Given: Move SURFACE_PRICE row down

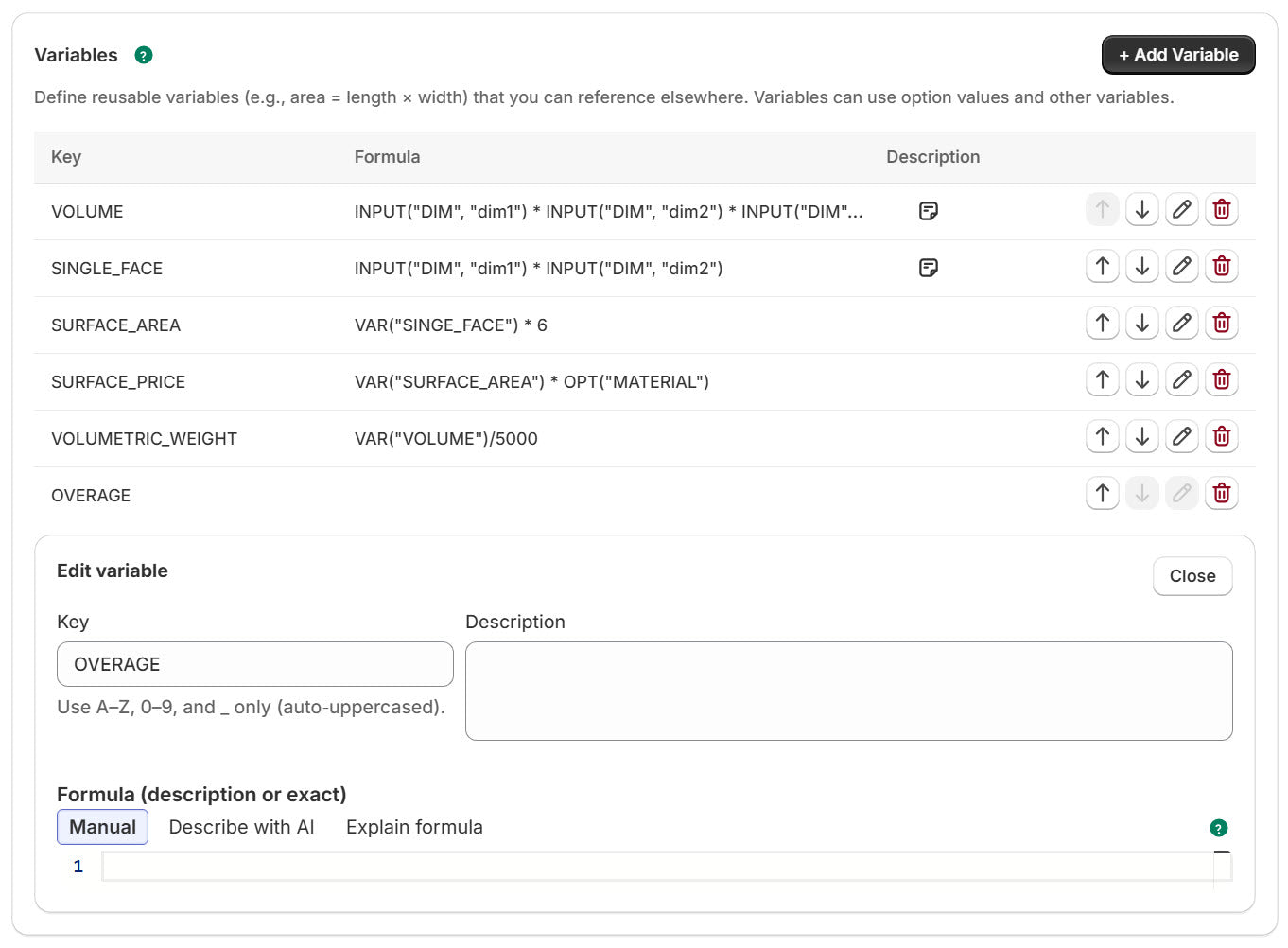Looking at the screenshot, I should tap(1142, 380).
